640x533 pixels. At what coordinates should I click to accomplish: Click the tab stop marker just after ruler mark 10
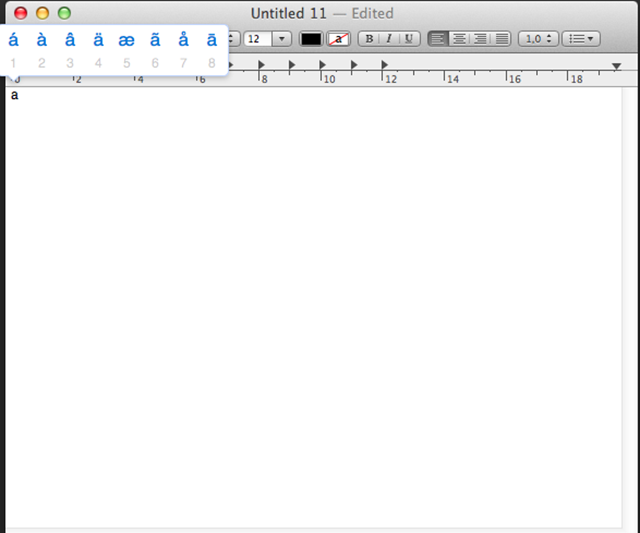point(354,64)
